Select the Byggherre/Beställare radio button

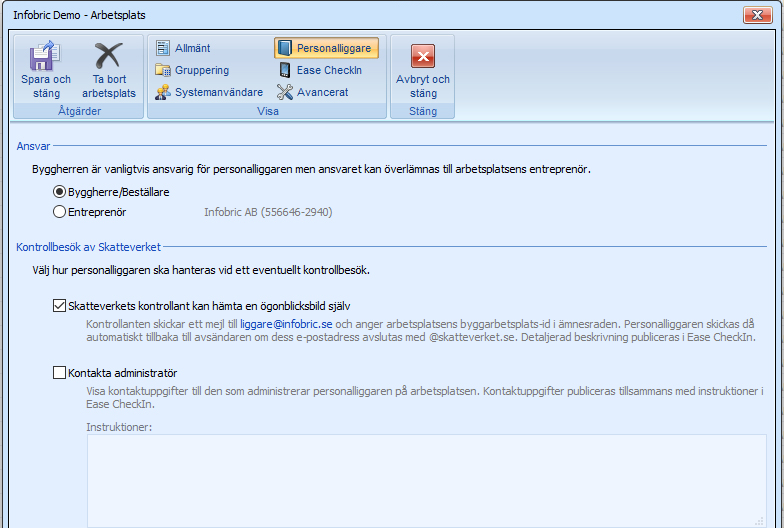(59, 192)
